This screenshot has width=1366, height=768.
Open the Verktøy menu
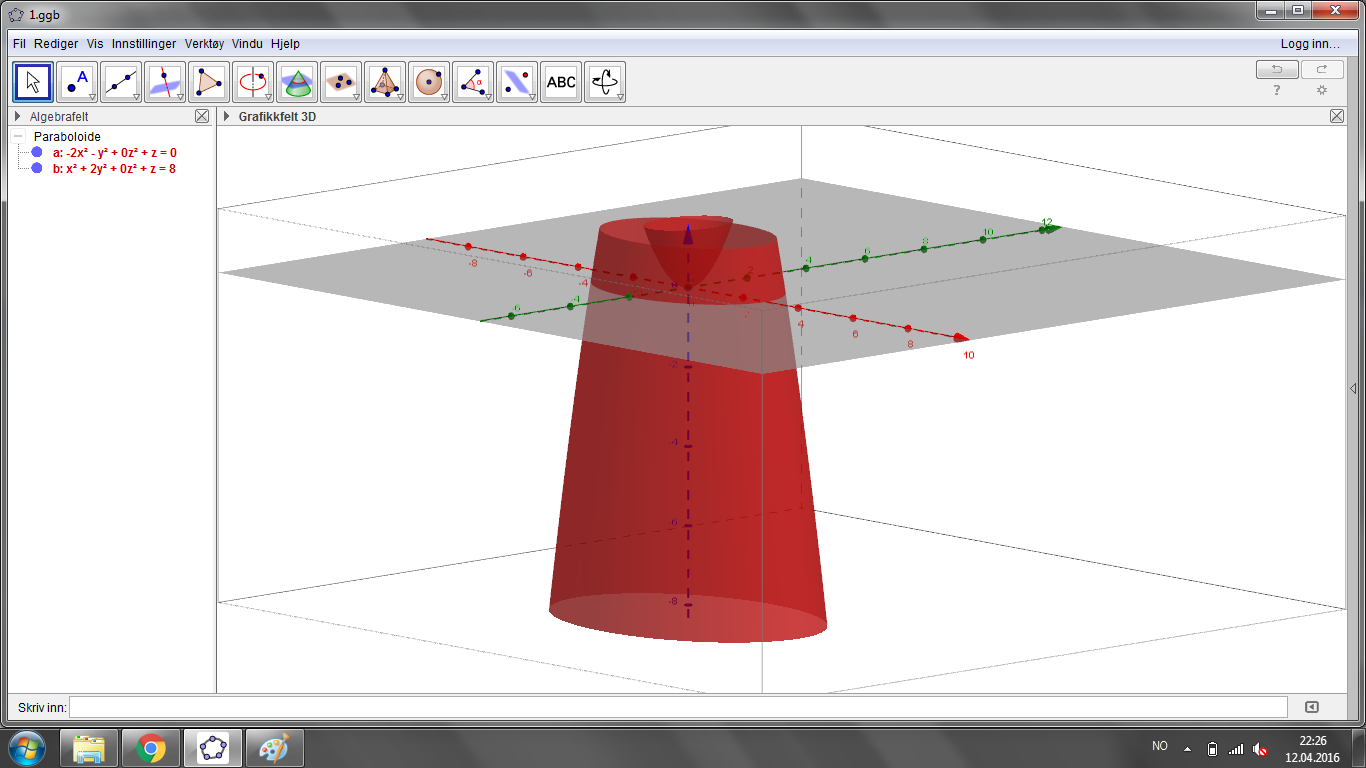click(x=206, y=44)
